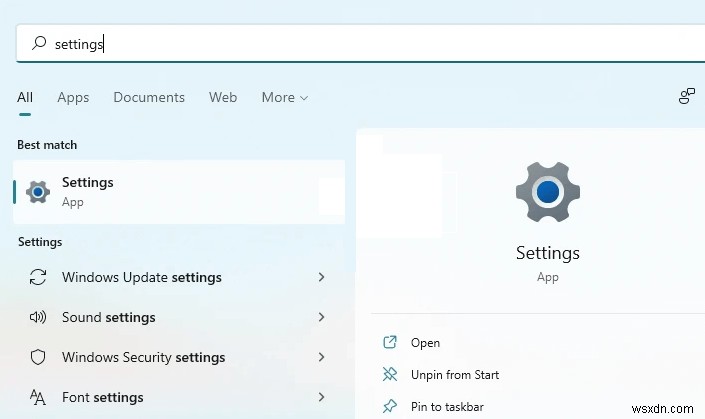Click the Windows Security shield icon
Image resolution: width=705 pixels, height=419 pixels.
pyautogui.click(x=38, y=357)
